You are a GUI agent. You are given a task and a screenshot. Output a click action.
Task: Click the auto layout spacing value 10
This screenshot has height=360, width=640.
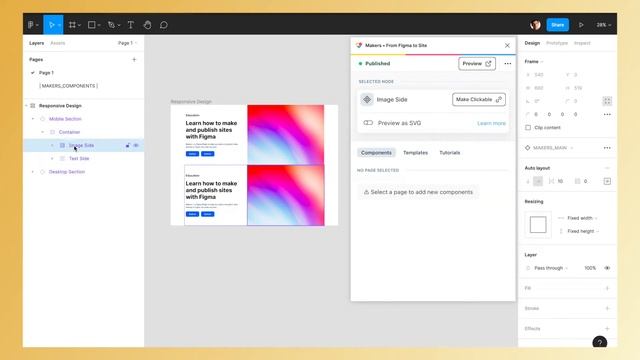[x=560, y=181]
